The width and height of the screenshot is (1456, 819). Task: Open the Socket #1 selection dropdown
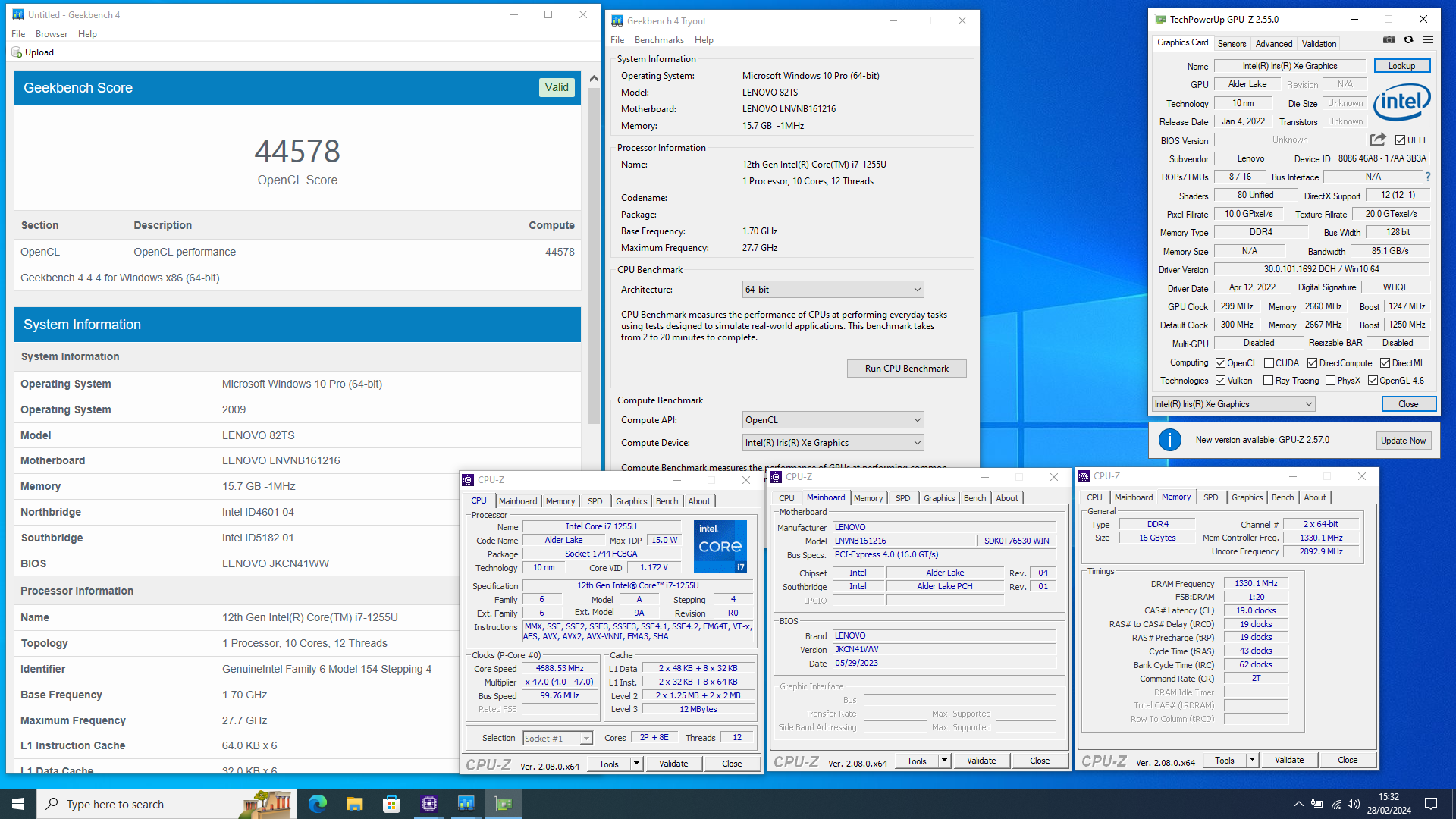pos(557,739)
